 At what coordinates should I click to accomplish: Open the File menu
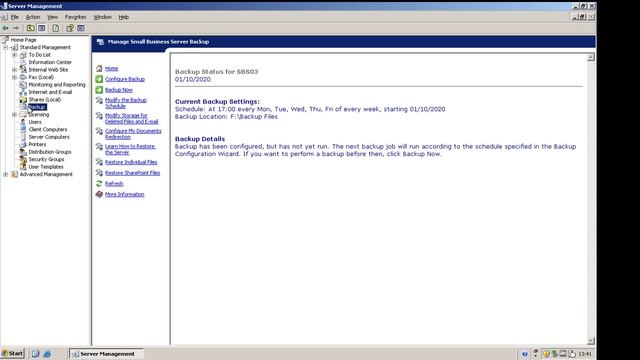[x=15, y=17]
